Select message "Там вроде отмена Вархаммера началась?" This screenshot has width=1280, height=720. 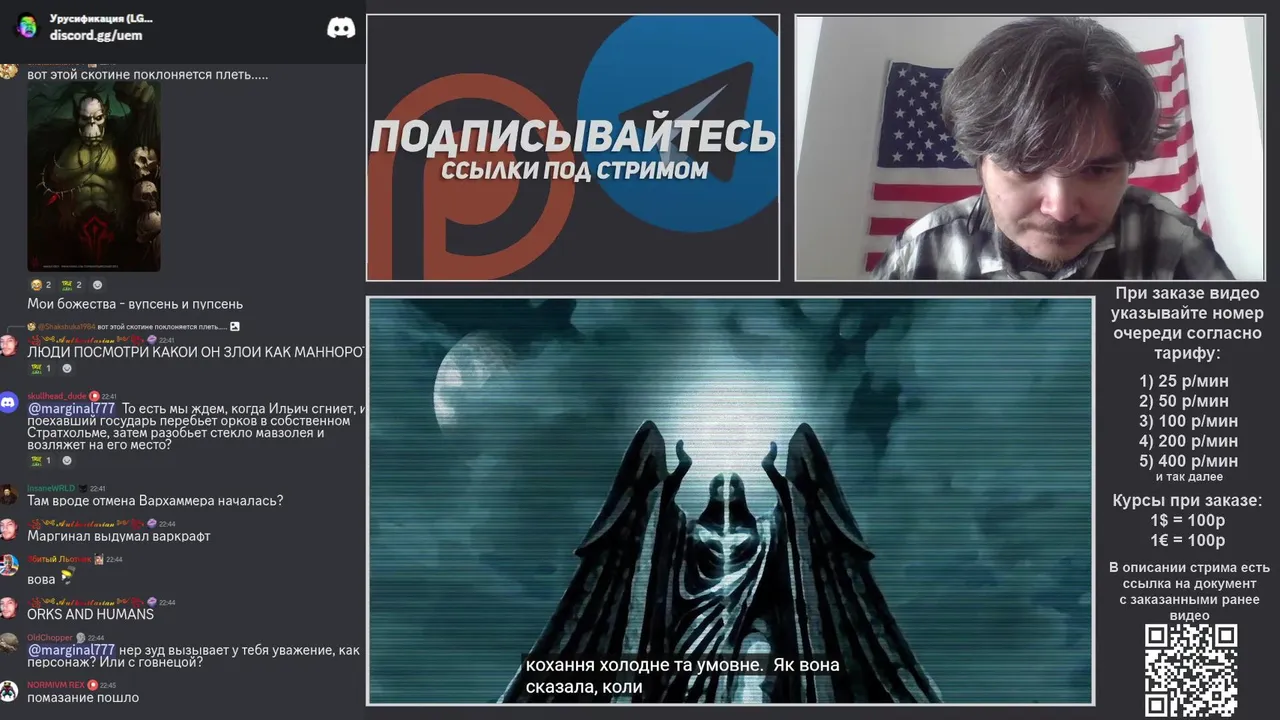155,501
